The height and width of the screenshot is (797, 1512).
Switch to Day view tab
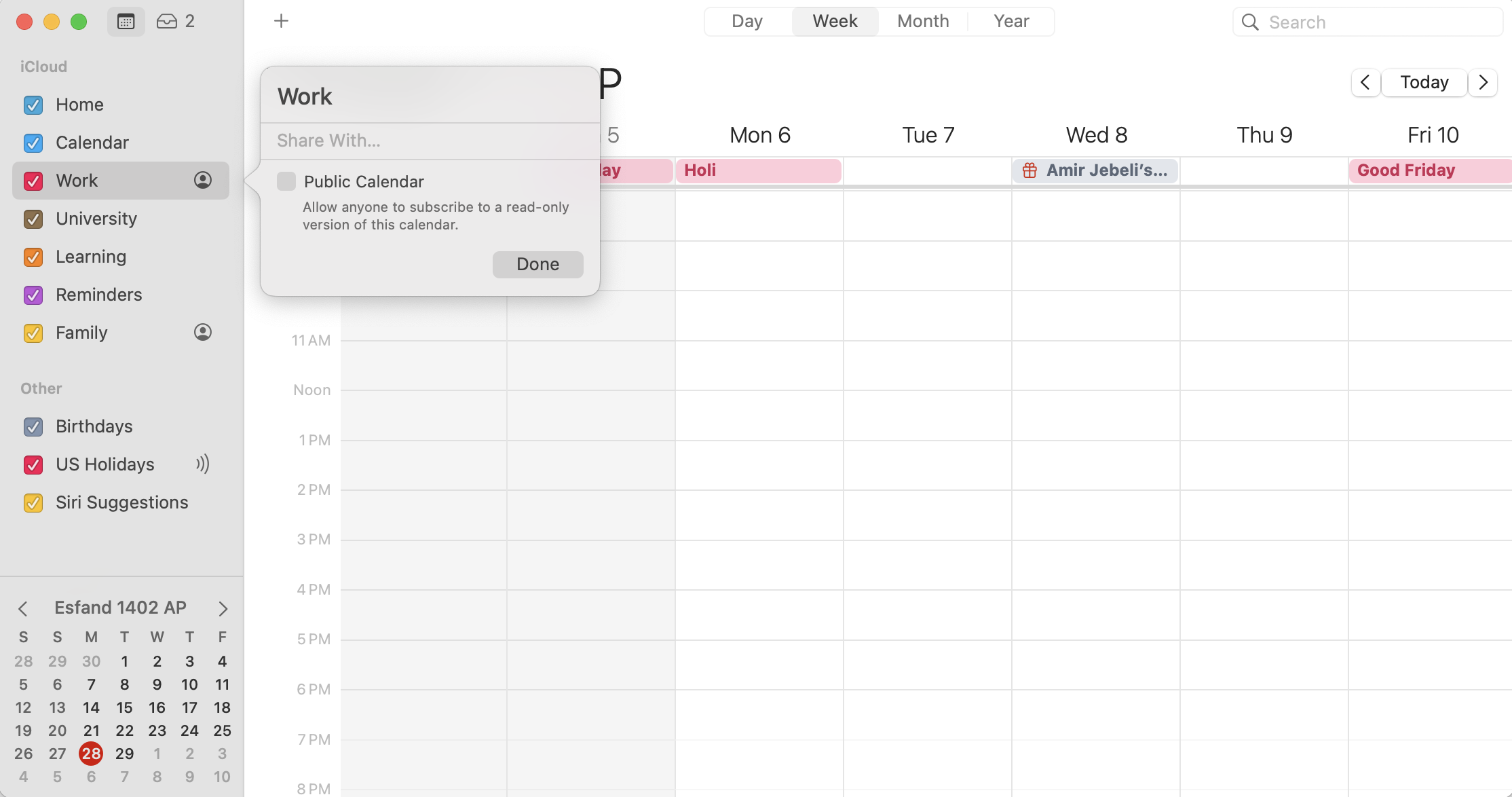point(747,22)
